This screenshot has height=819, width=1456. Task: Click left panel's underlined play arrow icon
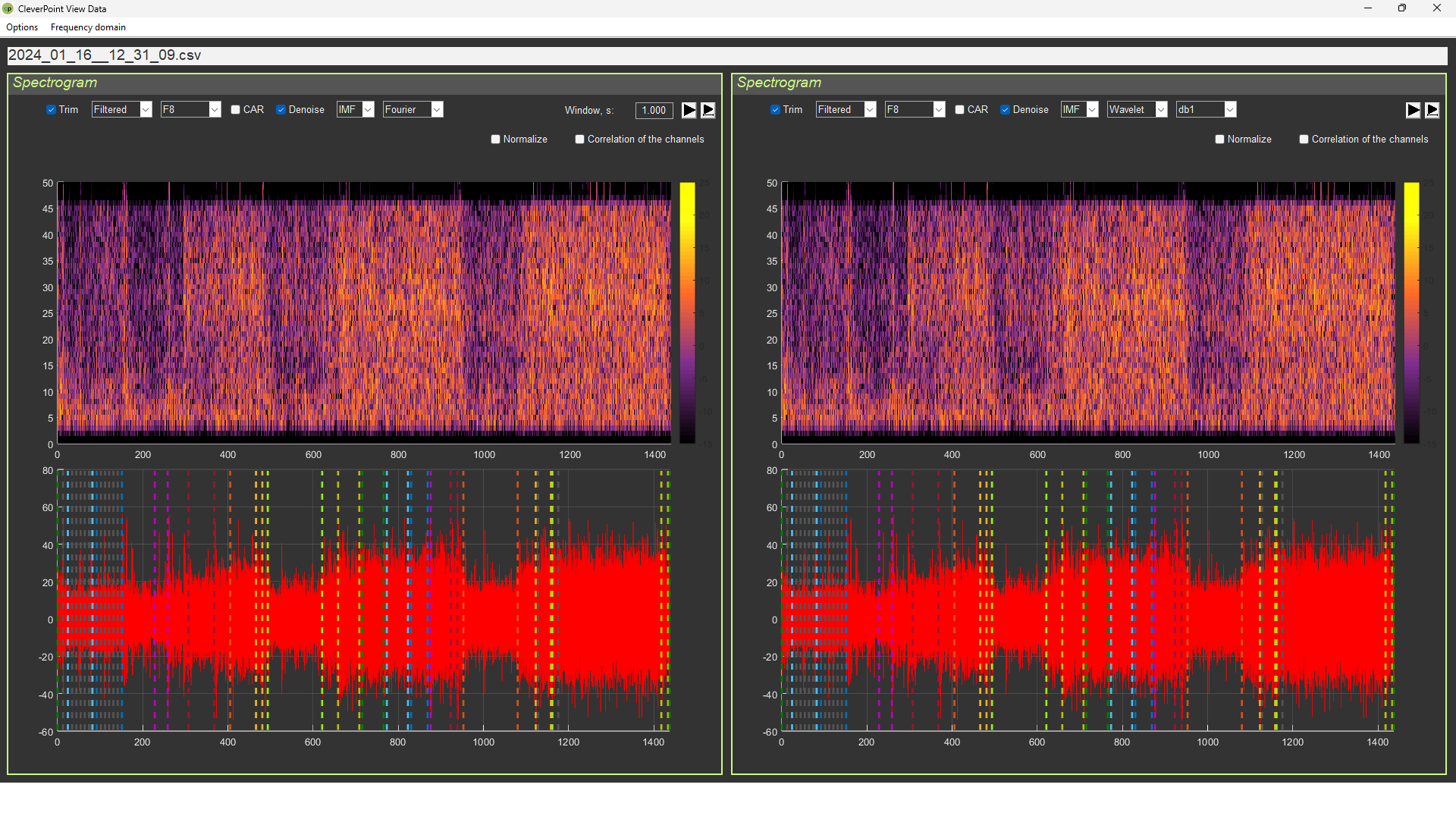click(x=708, y=110)
